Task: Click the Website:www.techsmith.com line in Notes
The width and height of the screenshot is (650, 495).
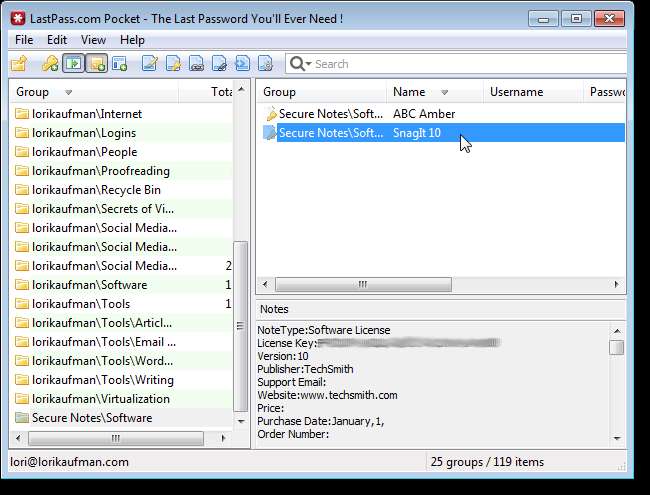Action: click(x=327, y=395)
